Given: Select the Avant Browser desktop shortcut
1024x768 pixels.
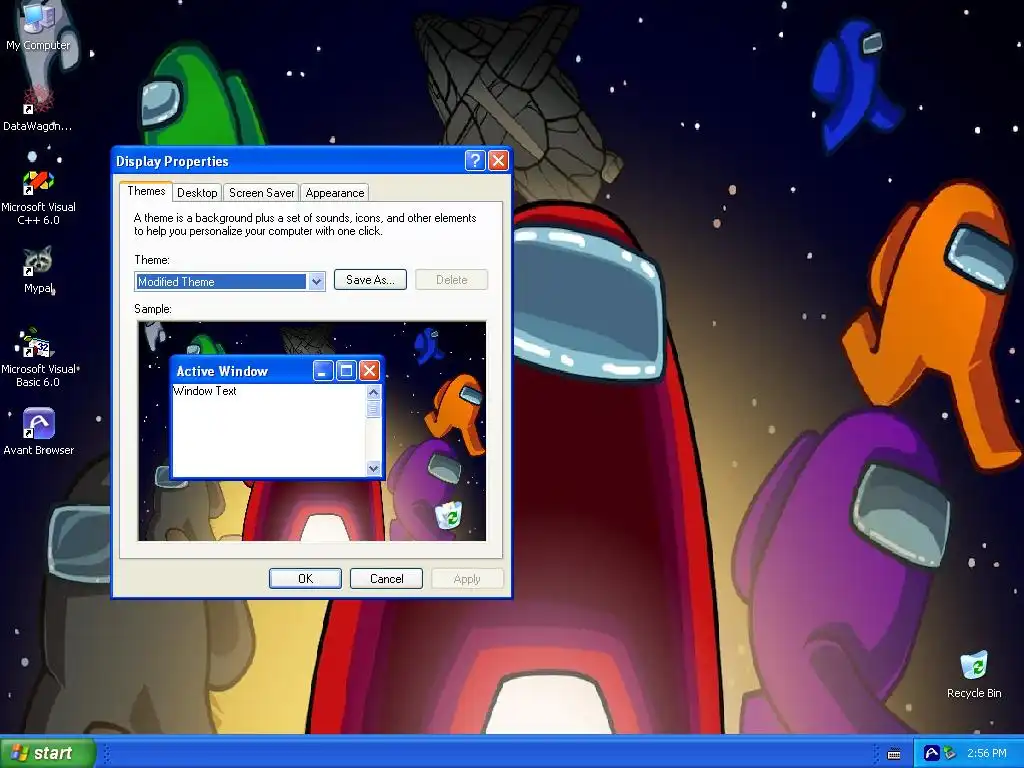Looking at the screenshot, I should (39, 431).
